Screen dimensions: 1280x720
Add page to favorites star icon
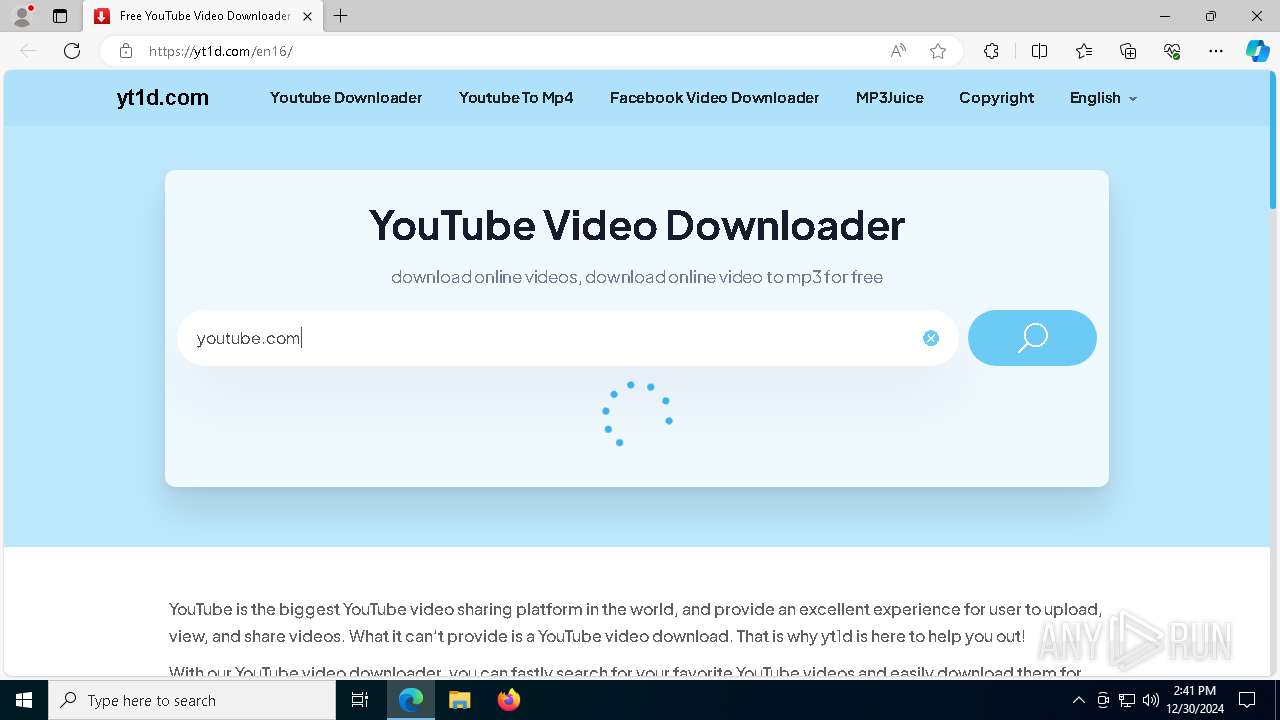click(x=938, y=51)
